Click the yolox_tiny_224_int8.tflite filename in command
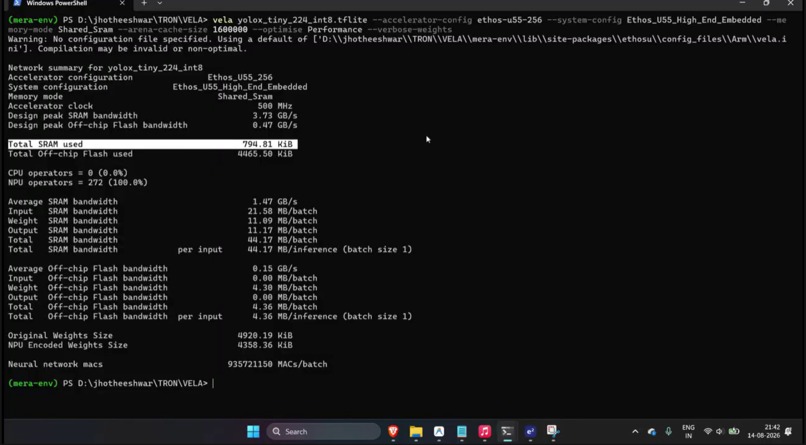This screenshot has width=806, height=445. point(302,20)
